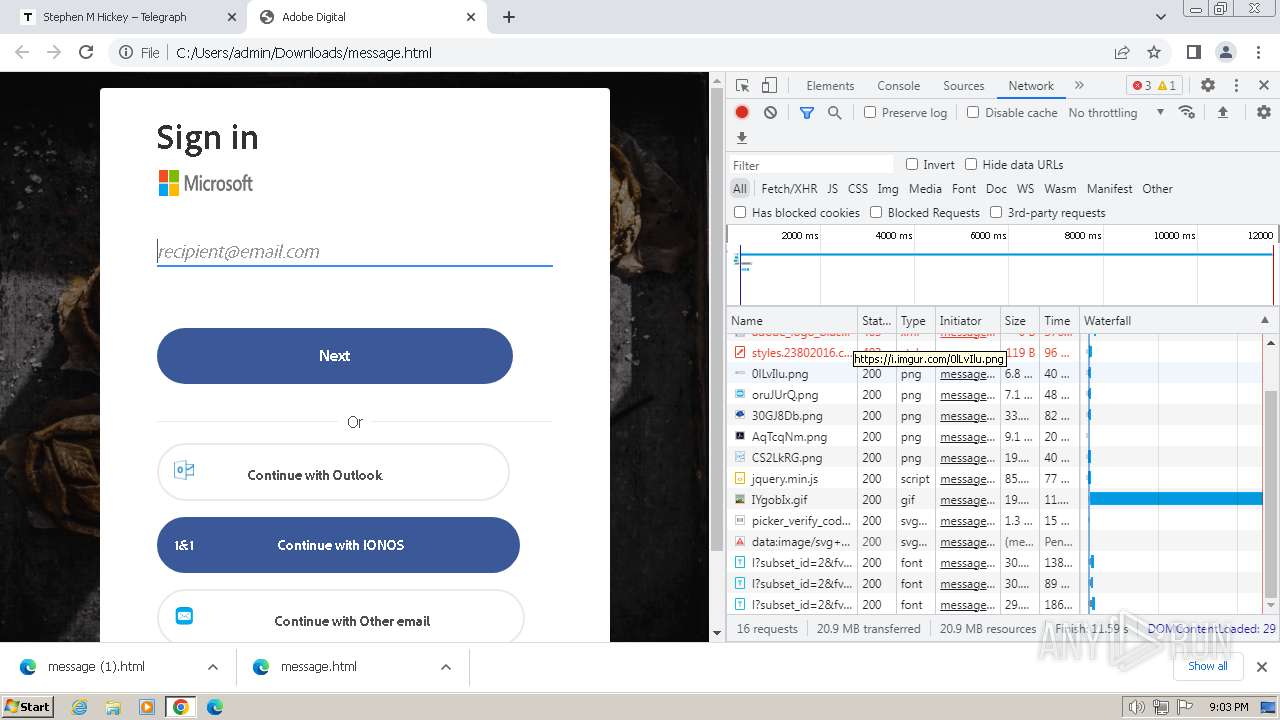Open Microsoft Edge from taskbar
The width and height of the screenshot is (1280, 720).
(x=214, y=707)
